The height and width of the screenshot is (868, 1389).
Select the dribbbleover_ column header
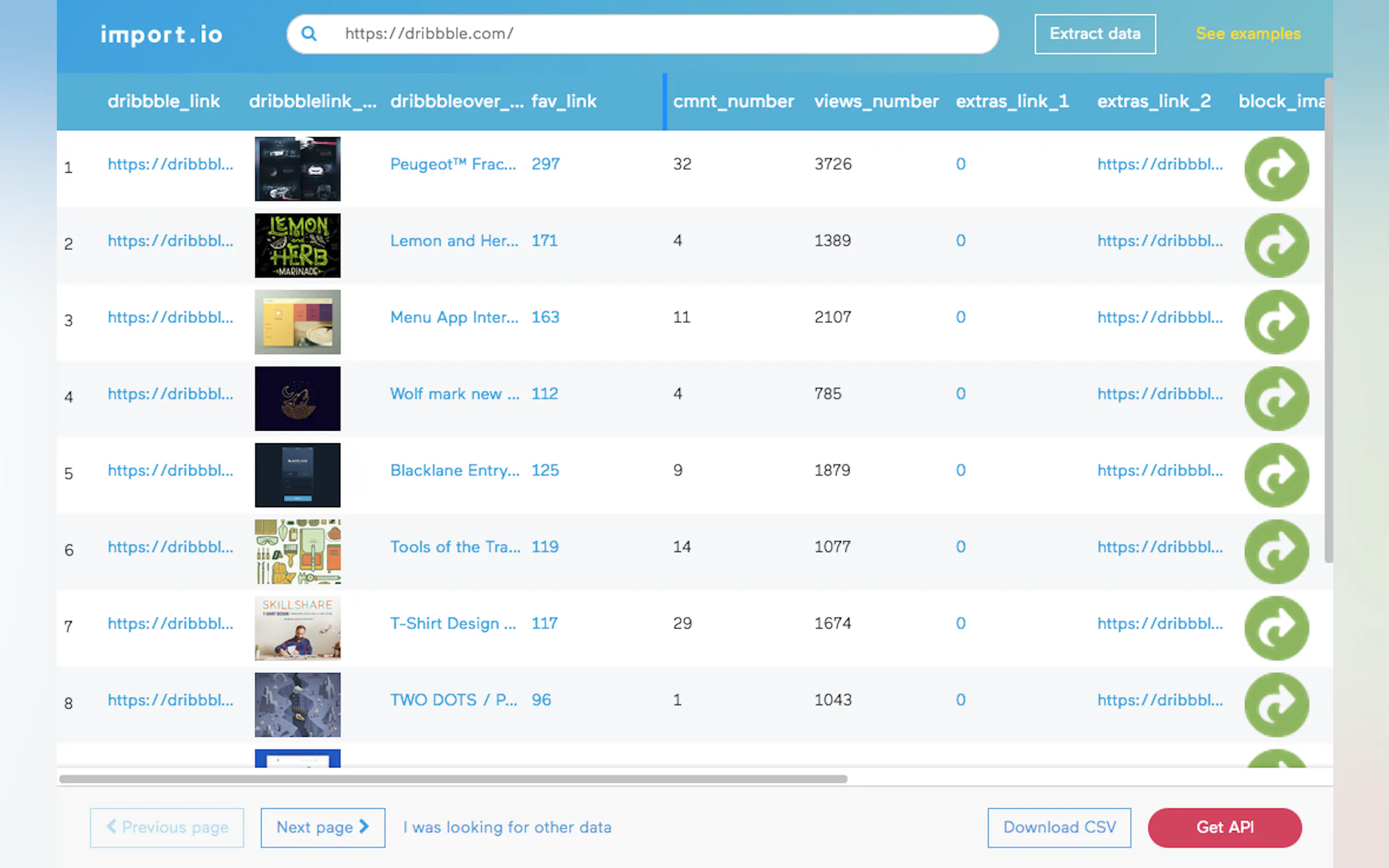457,102
